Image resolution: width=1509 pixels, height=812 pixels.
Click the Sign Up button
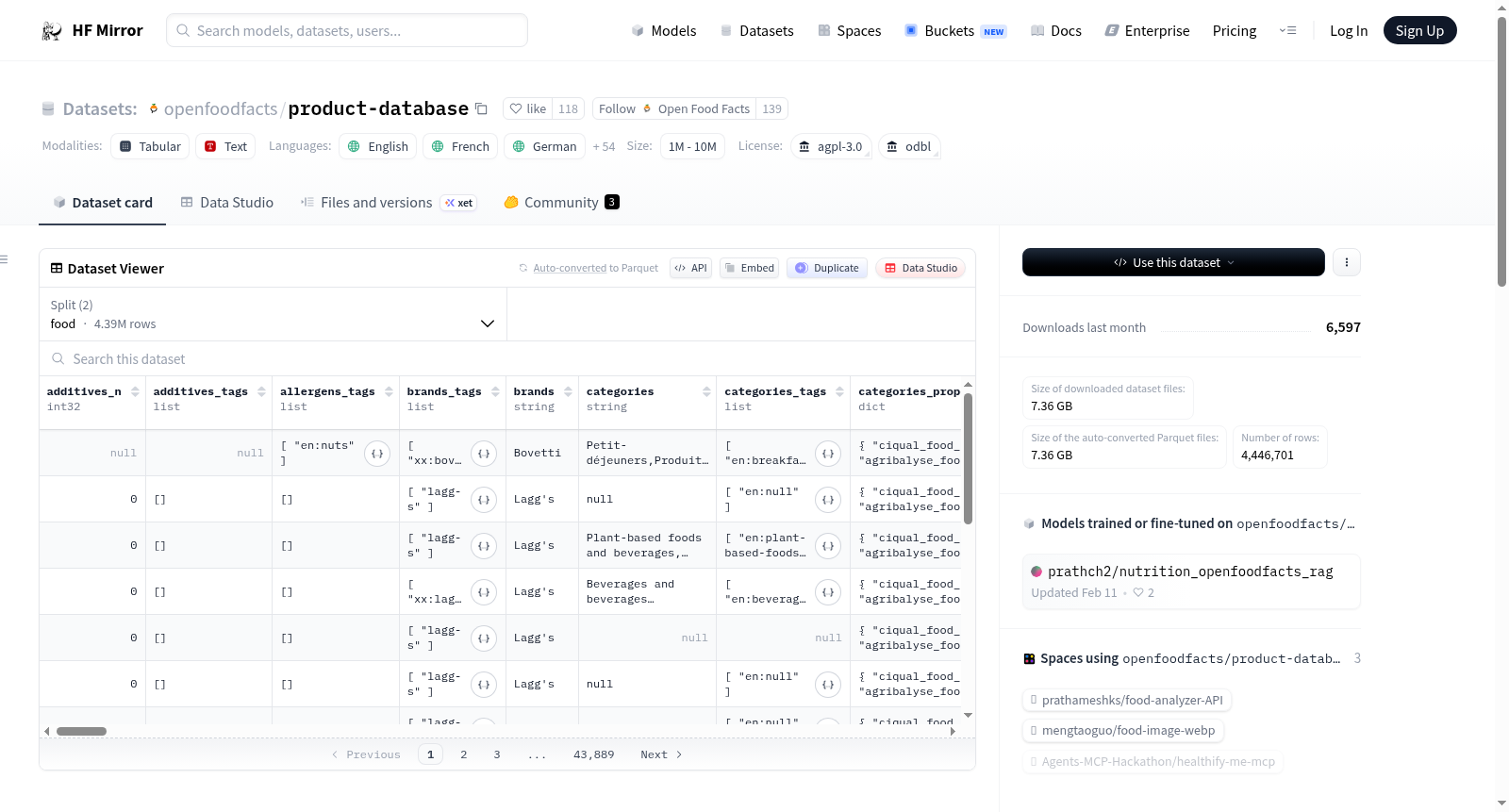click(x=1419, y=30)
